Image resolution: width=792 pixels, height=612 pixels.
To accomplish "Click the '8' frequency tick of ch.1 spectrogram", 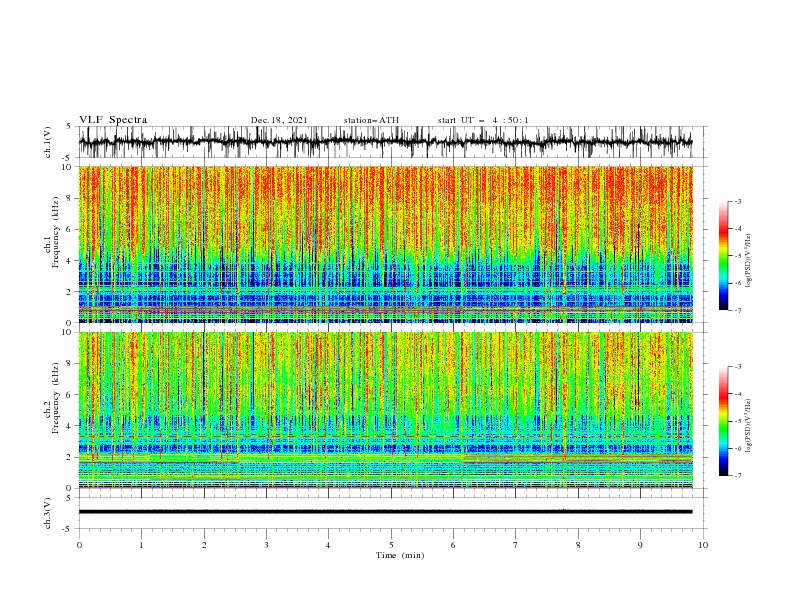I will pos(70,198).
